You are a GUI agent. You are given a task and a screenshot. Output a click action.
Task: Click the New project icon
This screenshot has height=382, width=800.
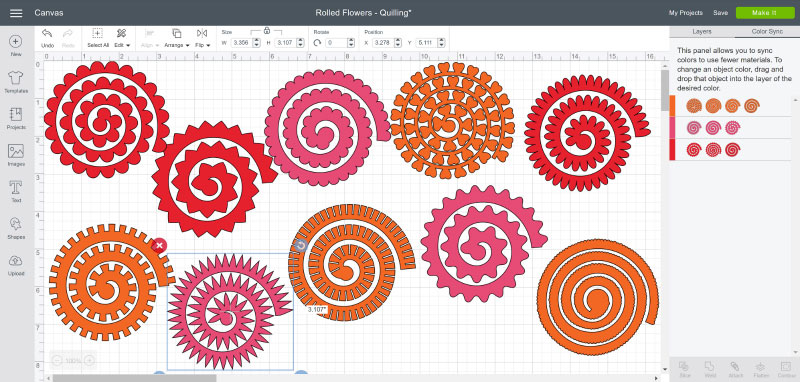click(16, 41)
